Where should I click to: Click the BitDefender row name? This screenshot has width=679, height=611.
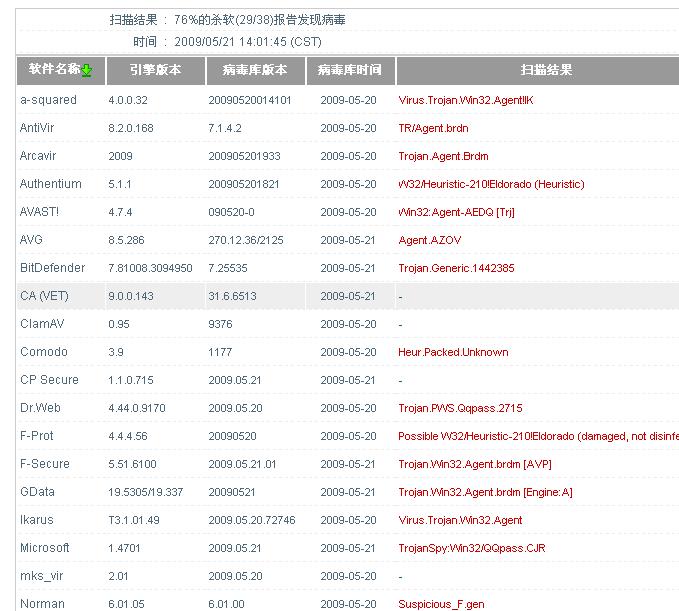click(x=52, y=268)
